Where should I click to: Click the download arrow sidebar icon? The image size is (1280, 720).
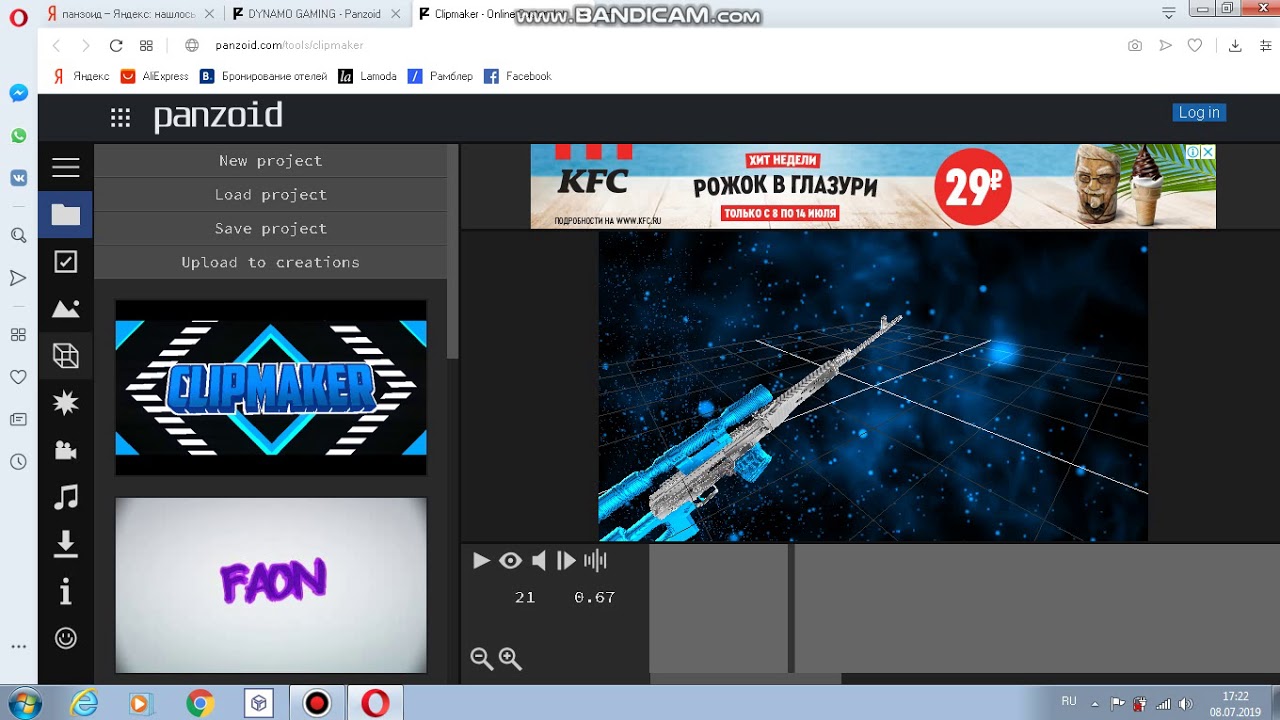[x=66, y=544]
